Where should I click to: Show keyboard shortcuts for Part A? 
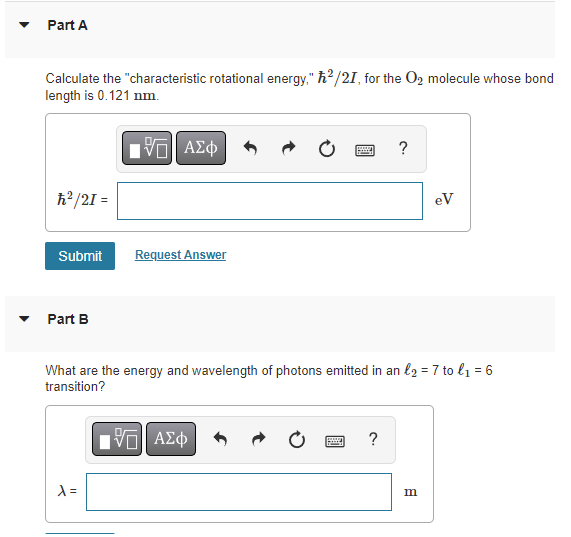point(365,150)
